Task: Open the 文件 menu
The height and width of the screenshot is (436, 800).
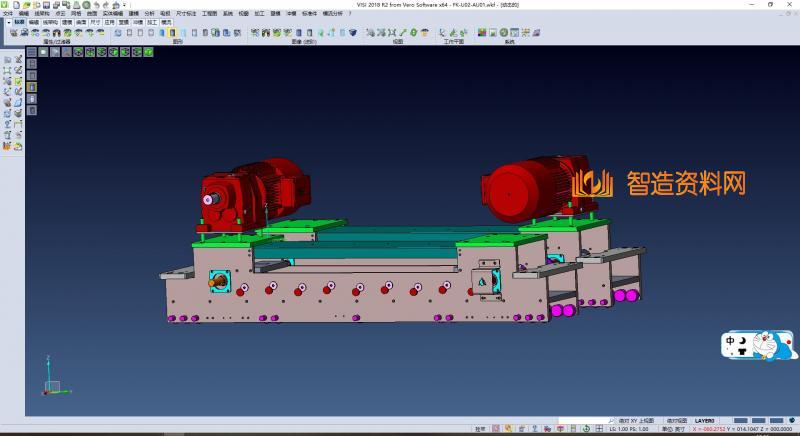Action: coord(8,13)
